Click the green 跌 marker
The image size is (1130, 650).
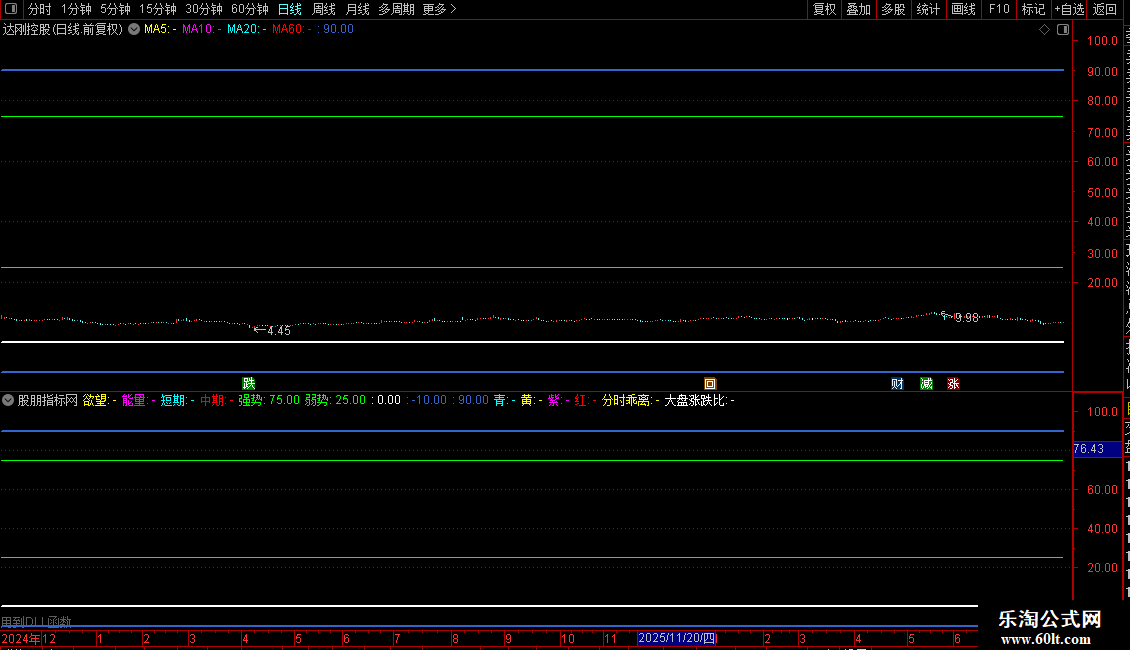point(249,383)
